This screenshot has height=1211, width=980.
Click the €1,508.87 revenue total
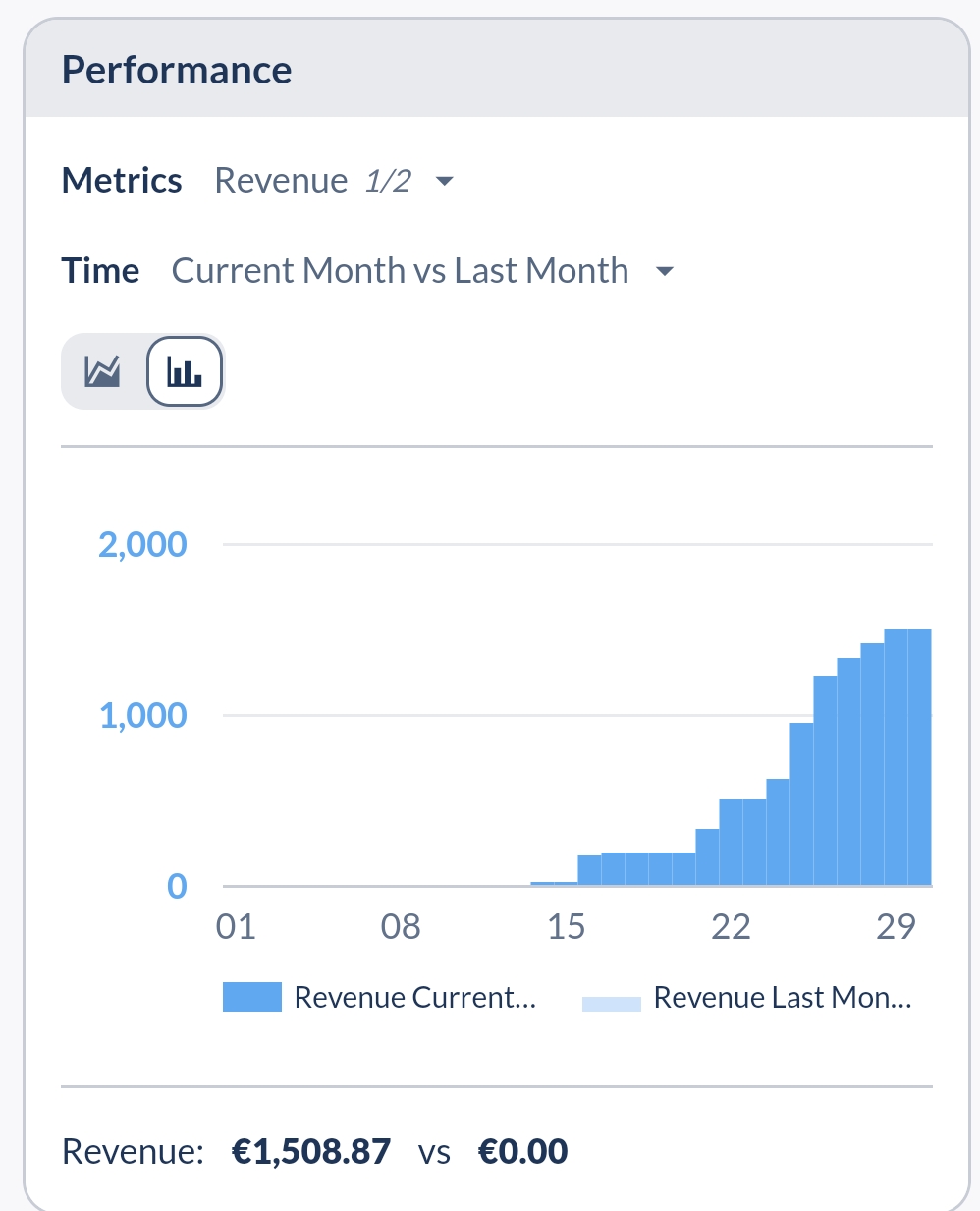311,1151
